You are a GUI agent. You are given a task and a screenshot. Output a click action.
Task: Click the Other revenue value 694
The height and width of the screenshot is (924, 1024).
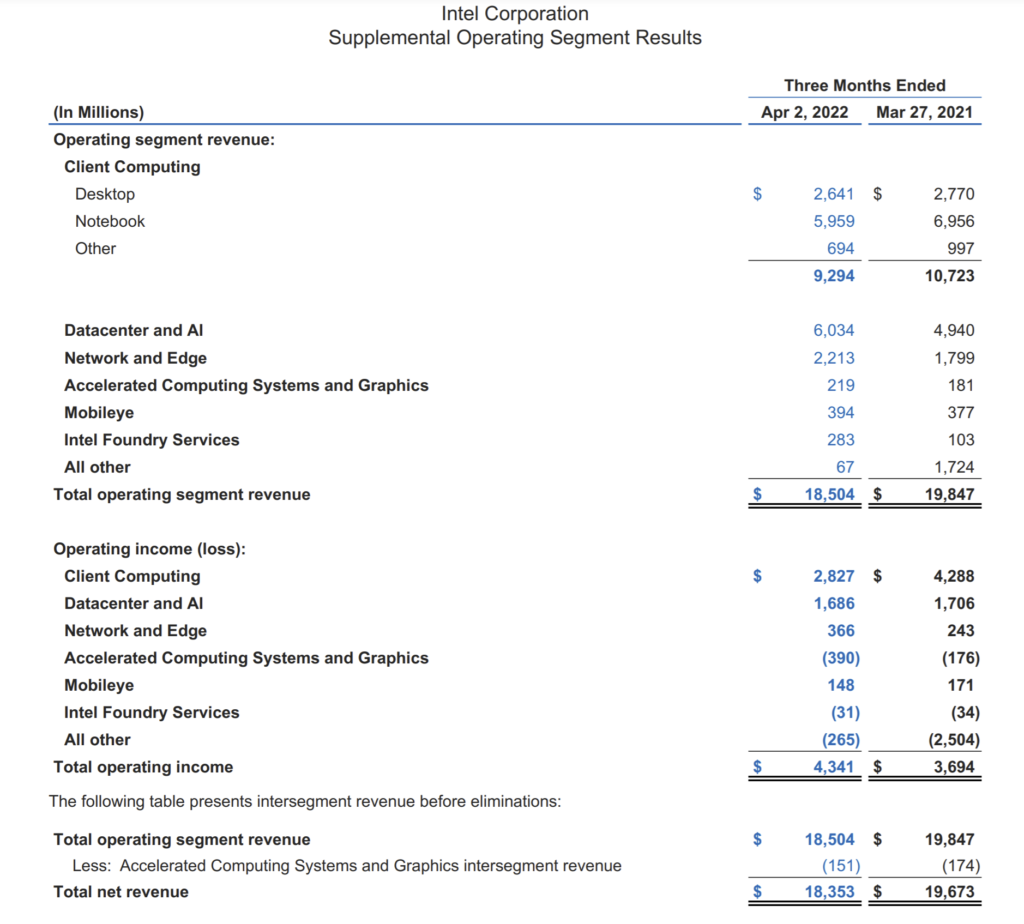click(x=840, y=249)
